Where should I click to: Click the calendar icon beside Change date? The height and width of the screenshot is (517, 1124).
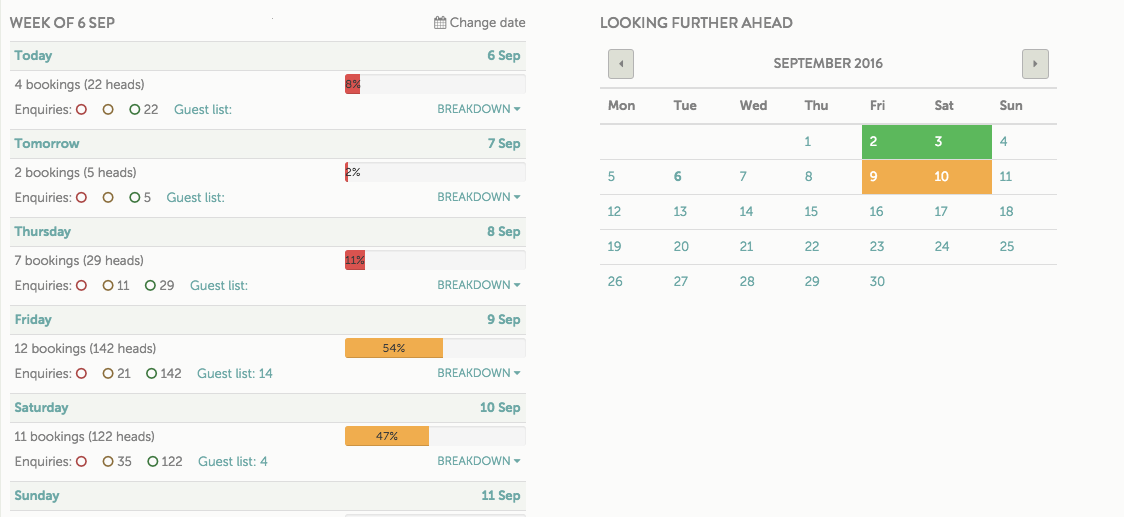pyautogui.click(x=440, y=23)
